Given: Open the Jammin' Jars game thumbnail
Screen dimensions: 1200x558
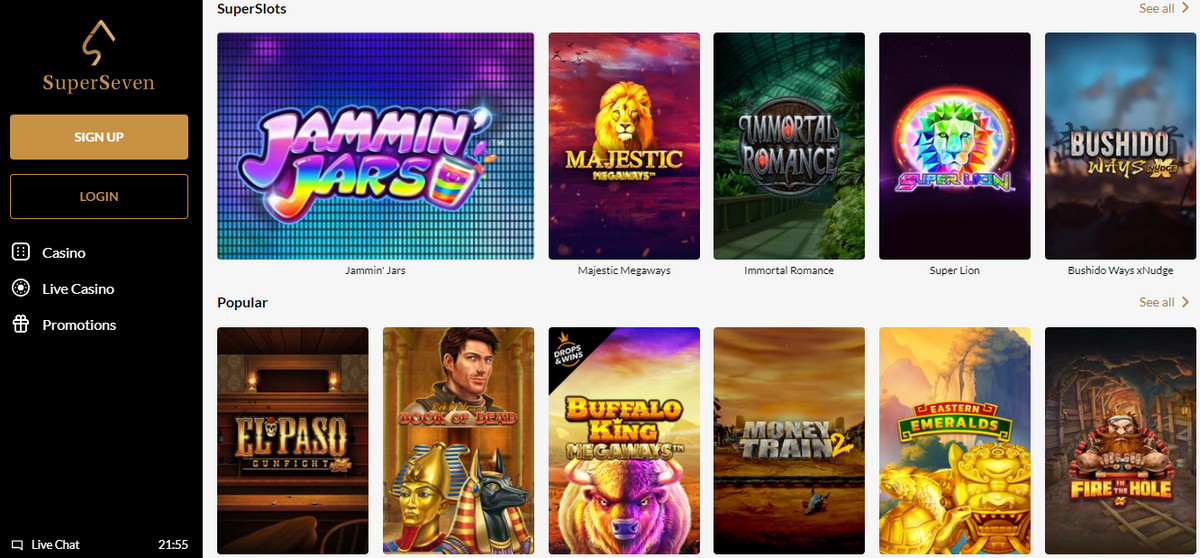Looking at the screenshot, I should [x=376, y=146].
